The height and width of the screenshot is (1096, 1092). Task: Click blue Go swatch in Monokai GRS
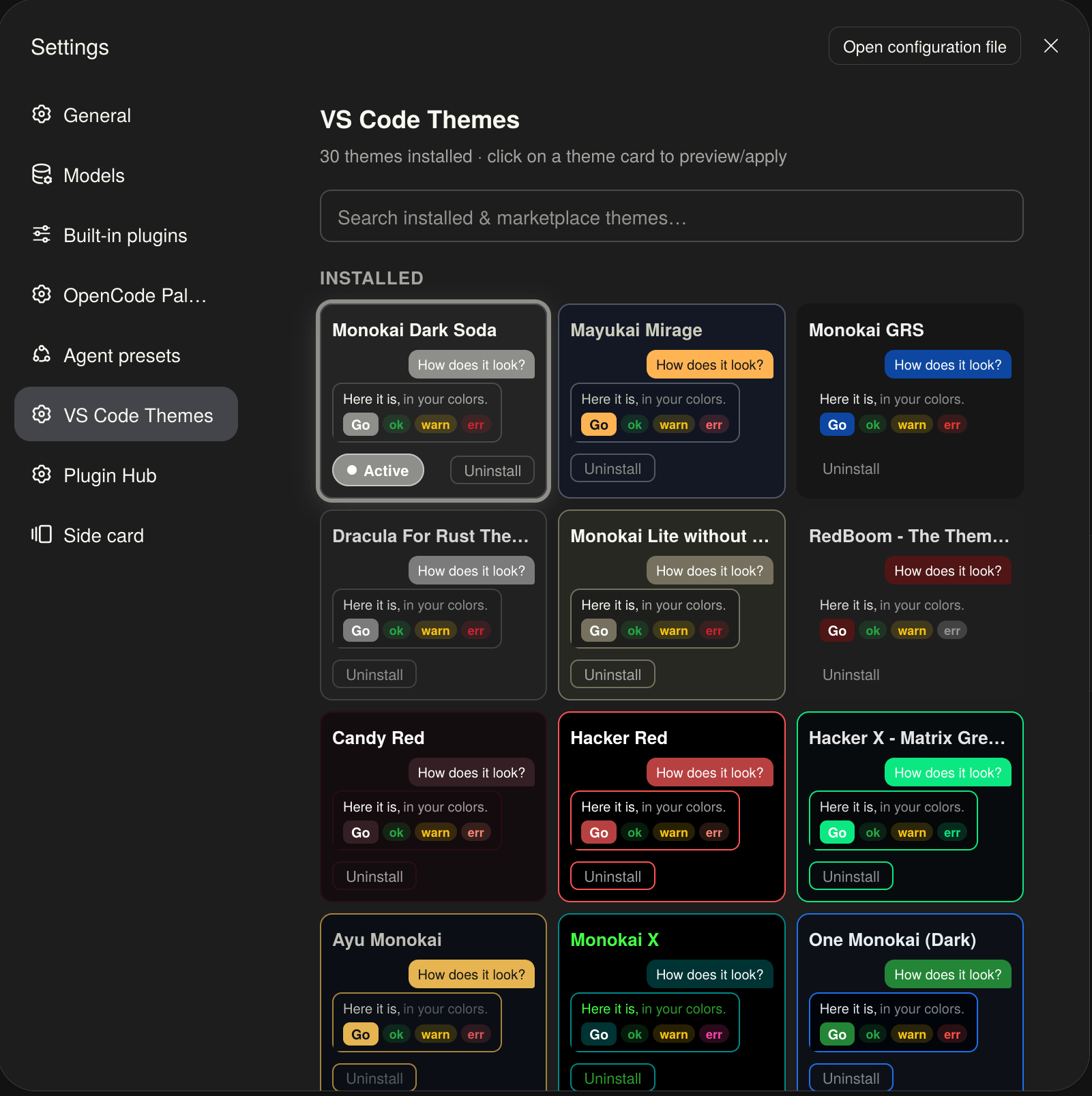pyautogui.click(x=837, y=424)
